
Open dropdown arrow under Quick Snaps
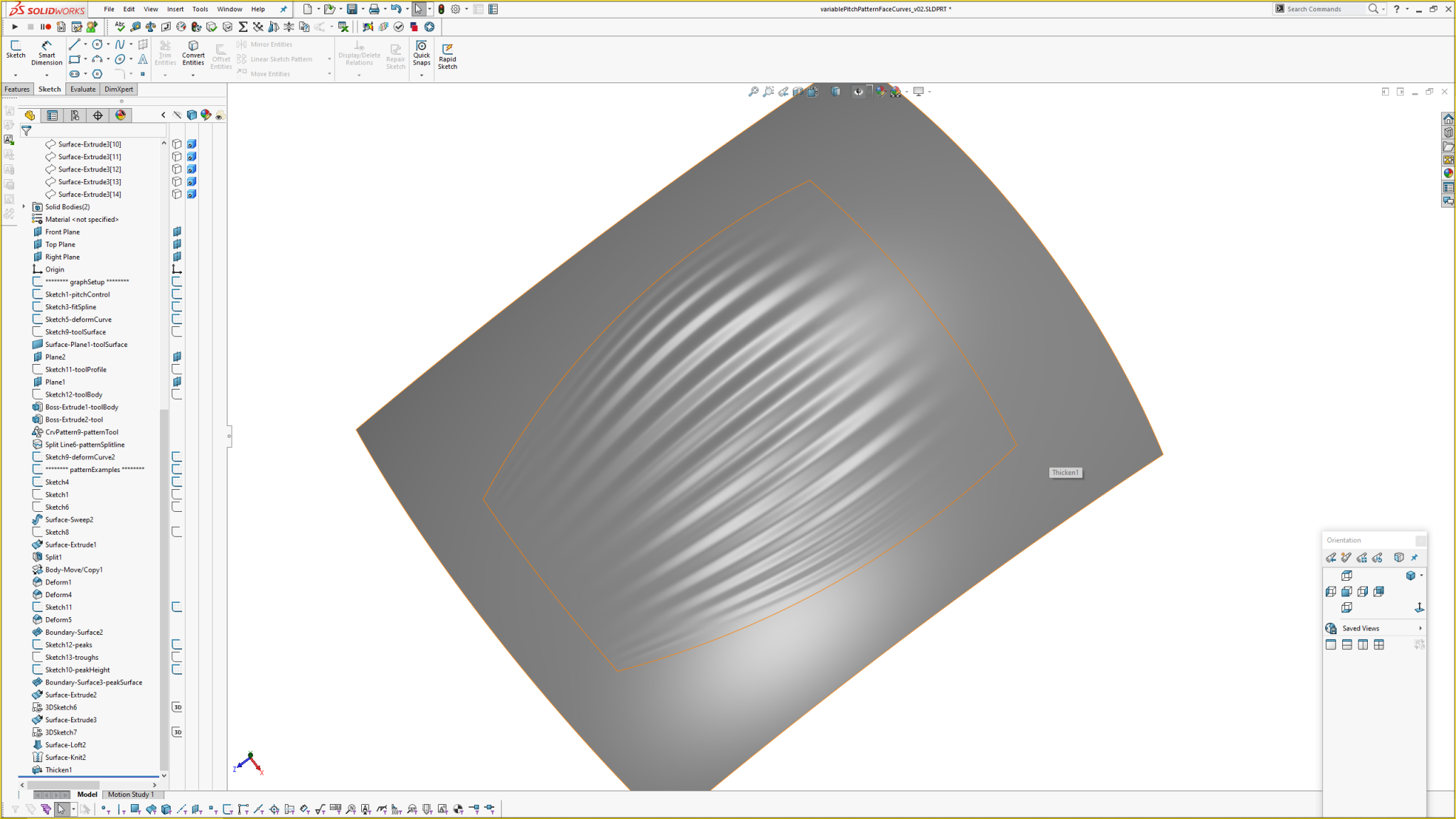pyautogui.click(x=422, y=75)
